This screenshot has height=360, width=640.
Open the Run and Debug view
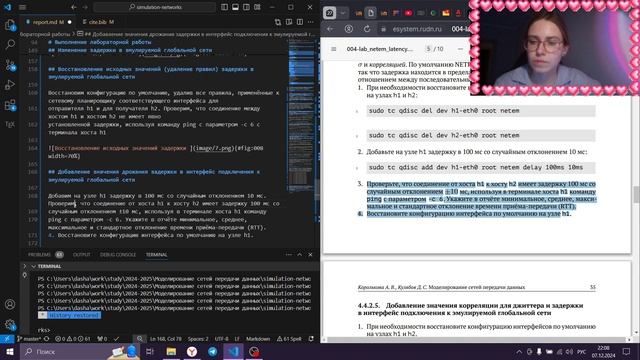click(x=10, y=85)
